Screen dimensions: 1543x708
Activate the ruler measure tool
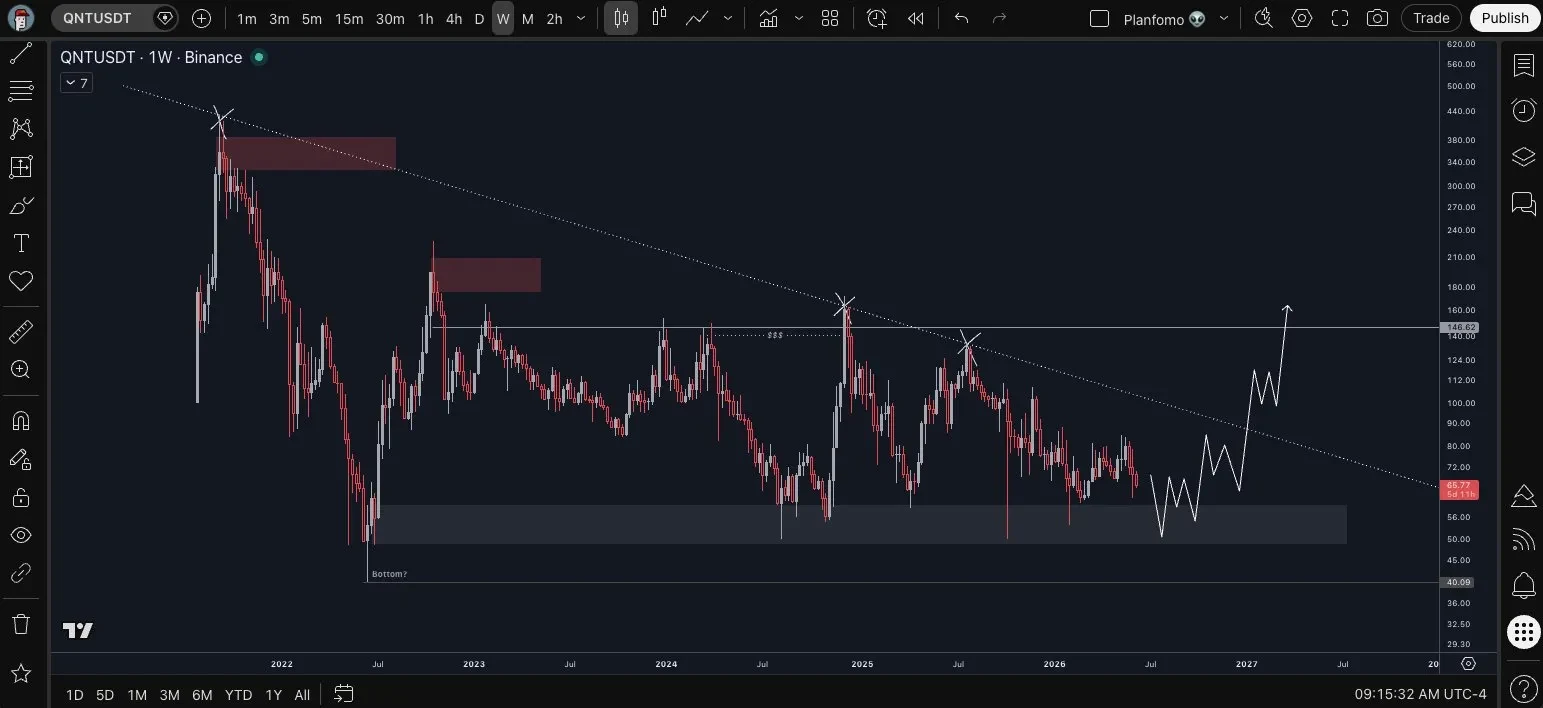[x=21, y=331]
